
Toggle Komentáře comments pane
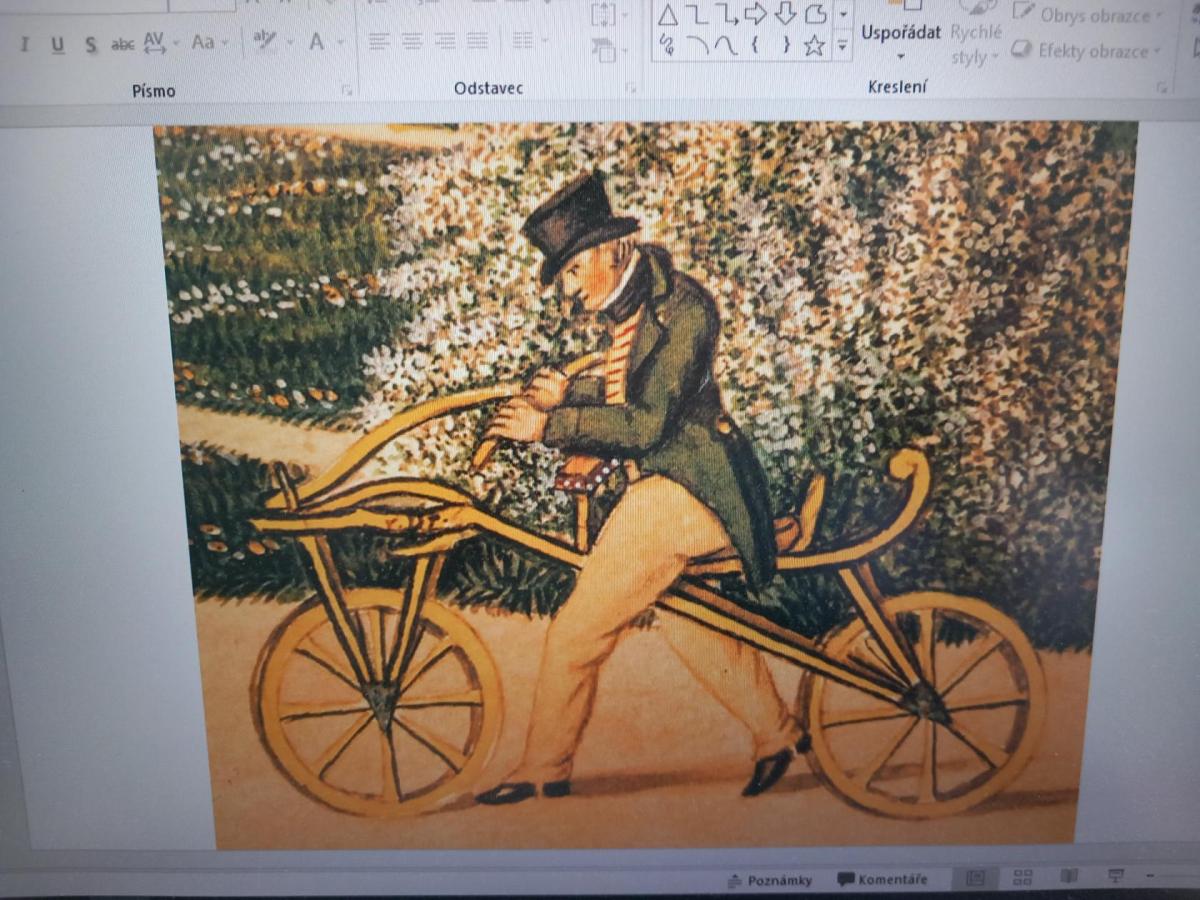882,880
